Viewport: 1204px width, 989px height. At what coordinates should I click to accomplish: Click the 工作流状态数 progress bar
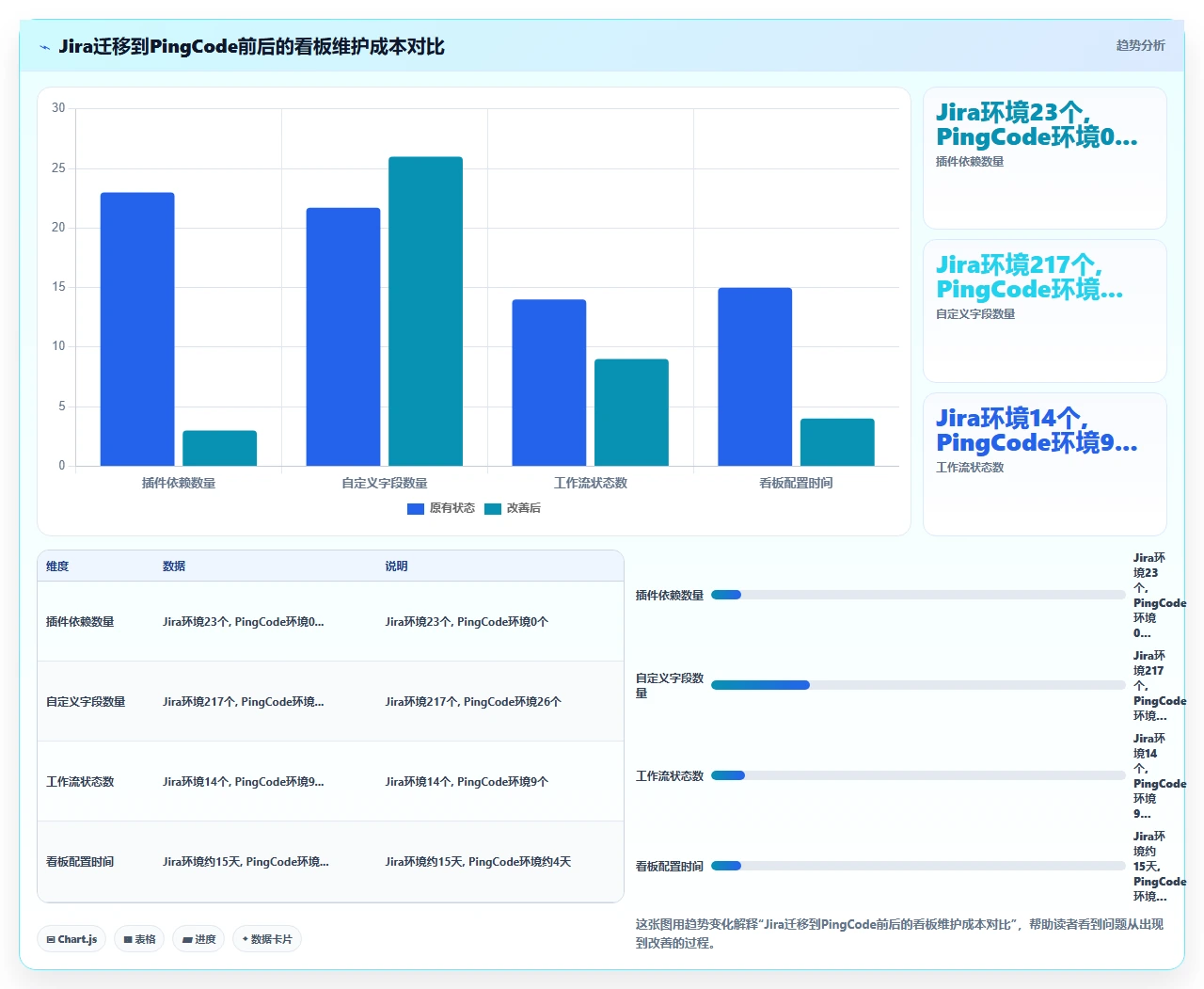tap(918, 775)
